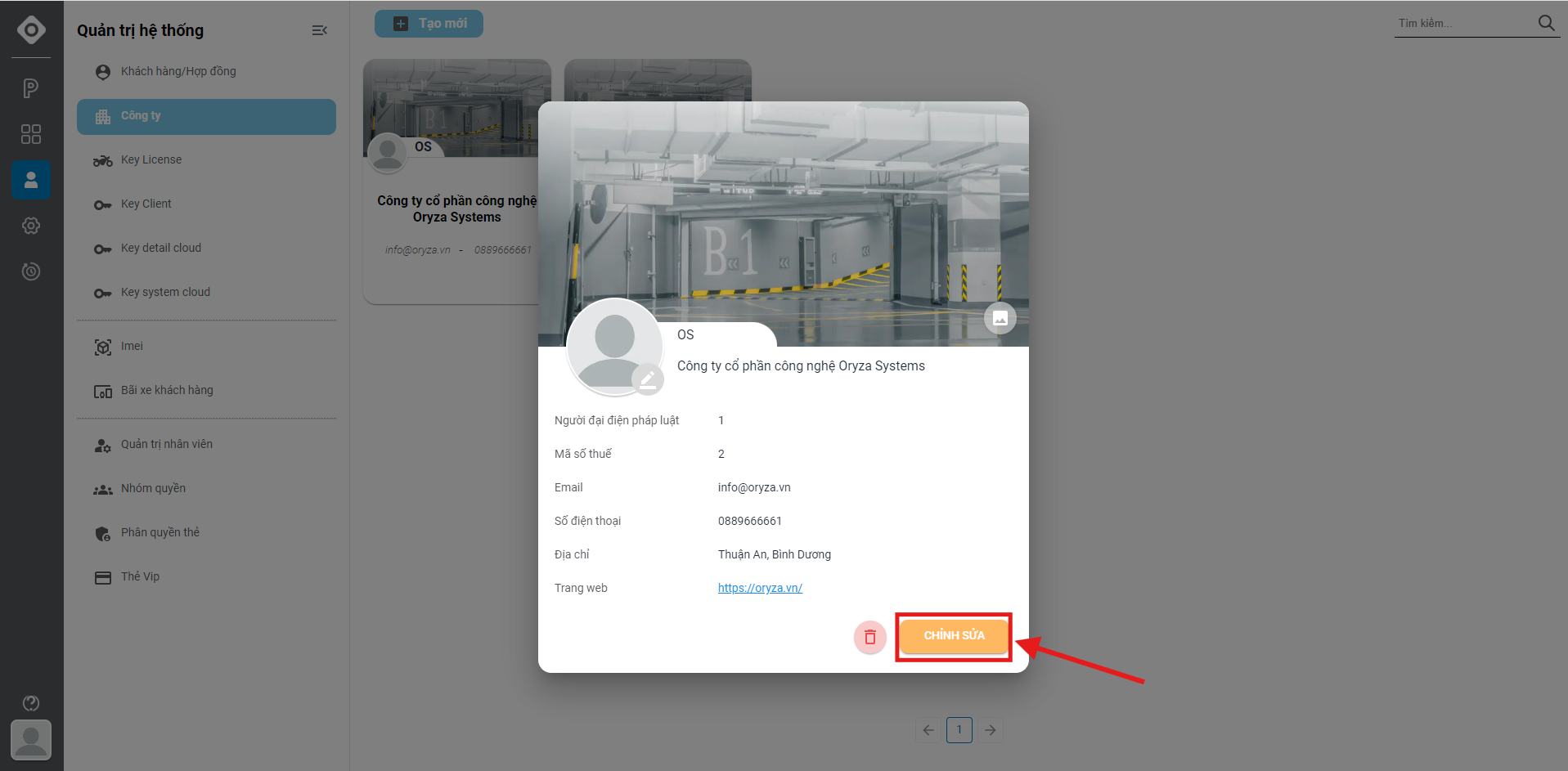Open Khách hàng/Hợp đồng menu item

206,71
